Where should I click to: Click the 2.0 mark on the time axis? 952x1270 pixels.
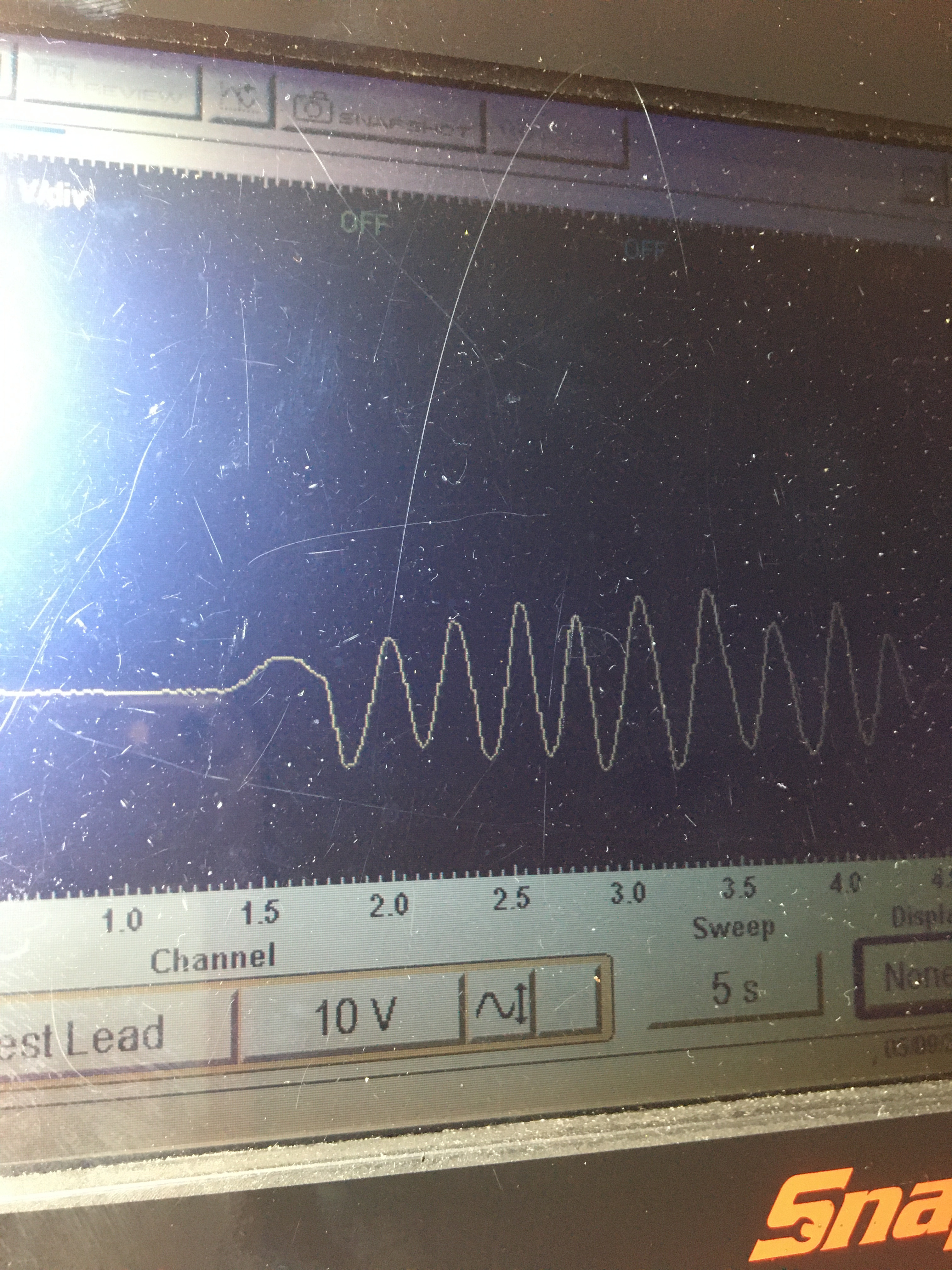388,906
